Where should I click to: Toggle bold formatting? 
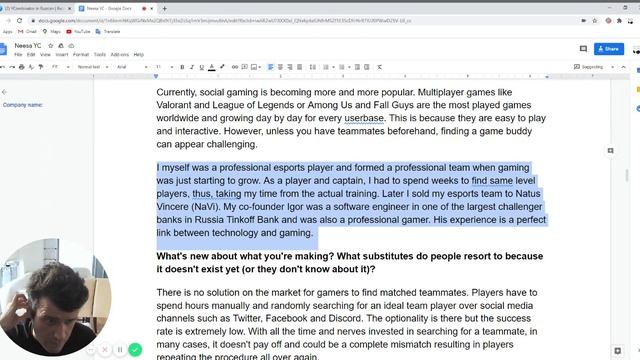(182, 67)
